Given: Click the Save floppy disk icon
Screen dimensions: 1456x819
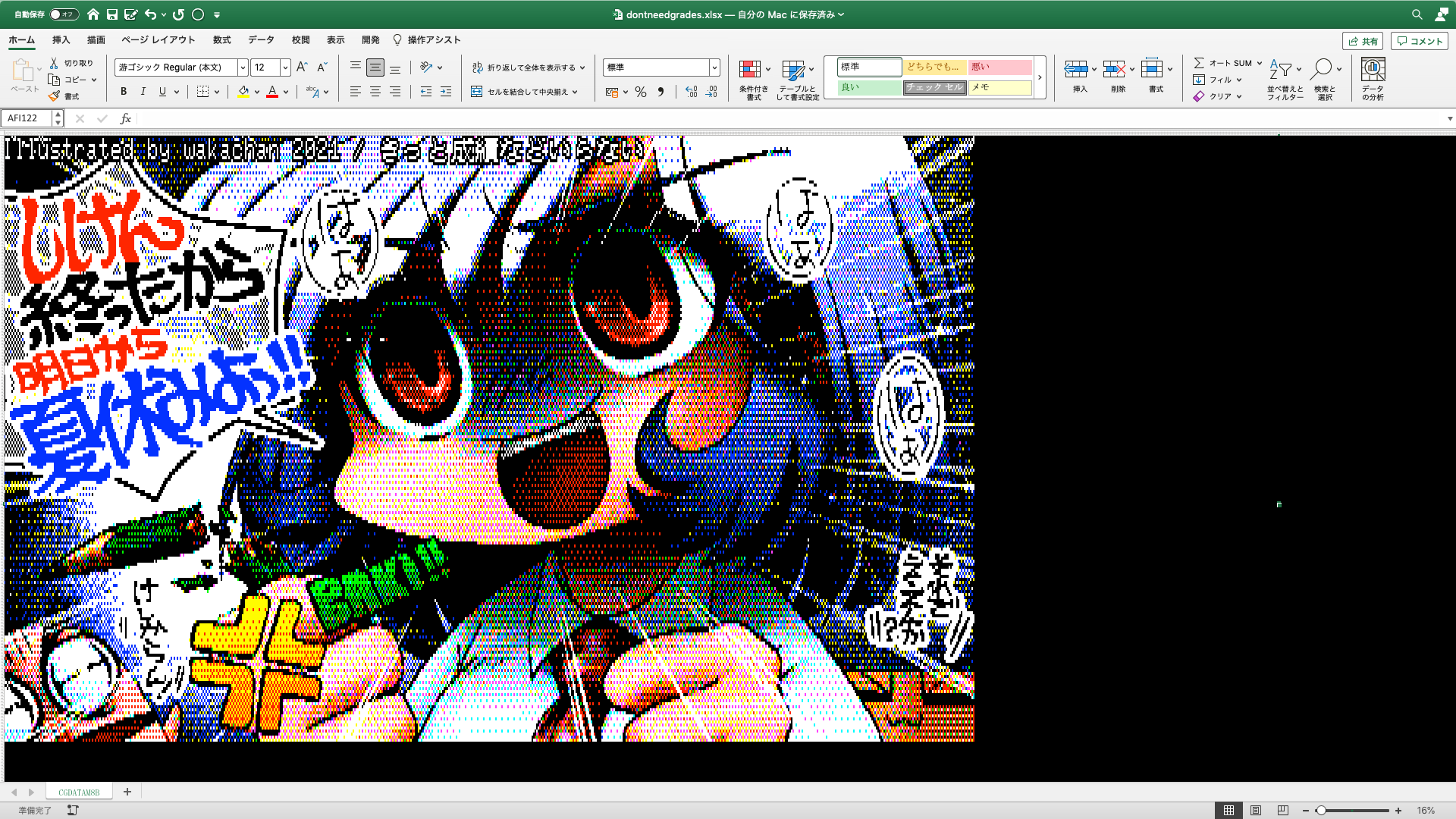Looking at the screenshot, I should coord(112,14).
